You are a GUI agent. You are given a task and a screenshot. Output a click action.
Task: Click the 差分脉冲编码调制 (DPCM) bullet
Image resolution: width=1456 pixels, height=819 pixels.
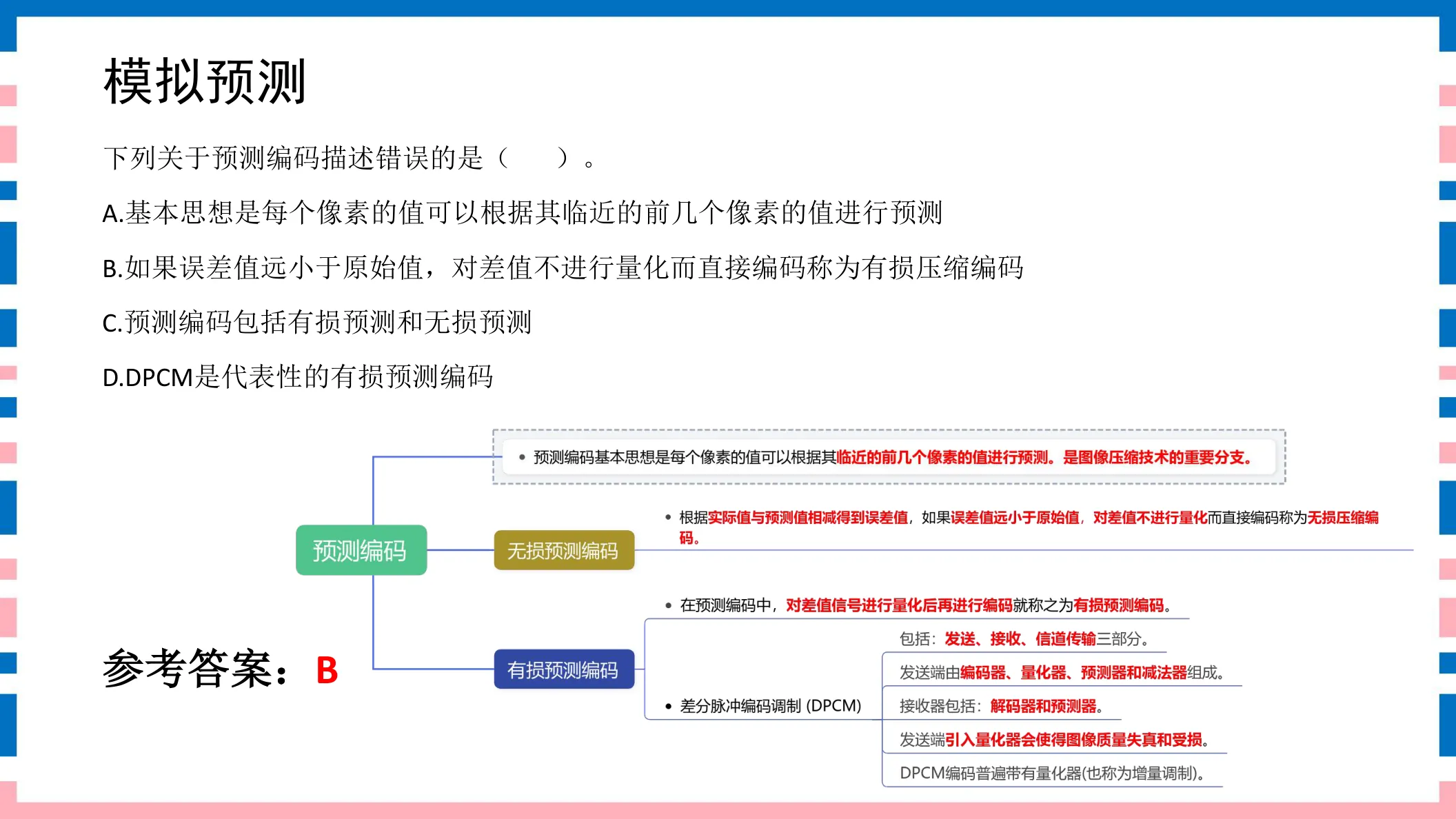click(x=763, y=706)
